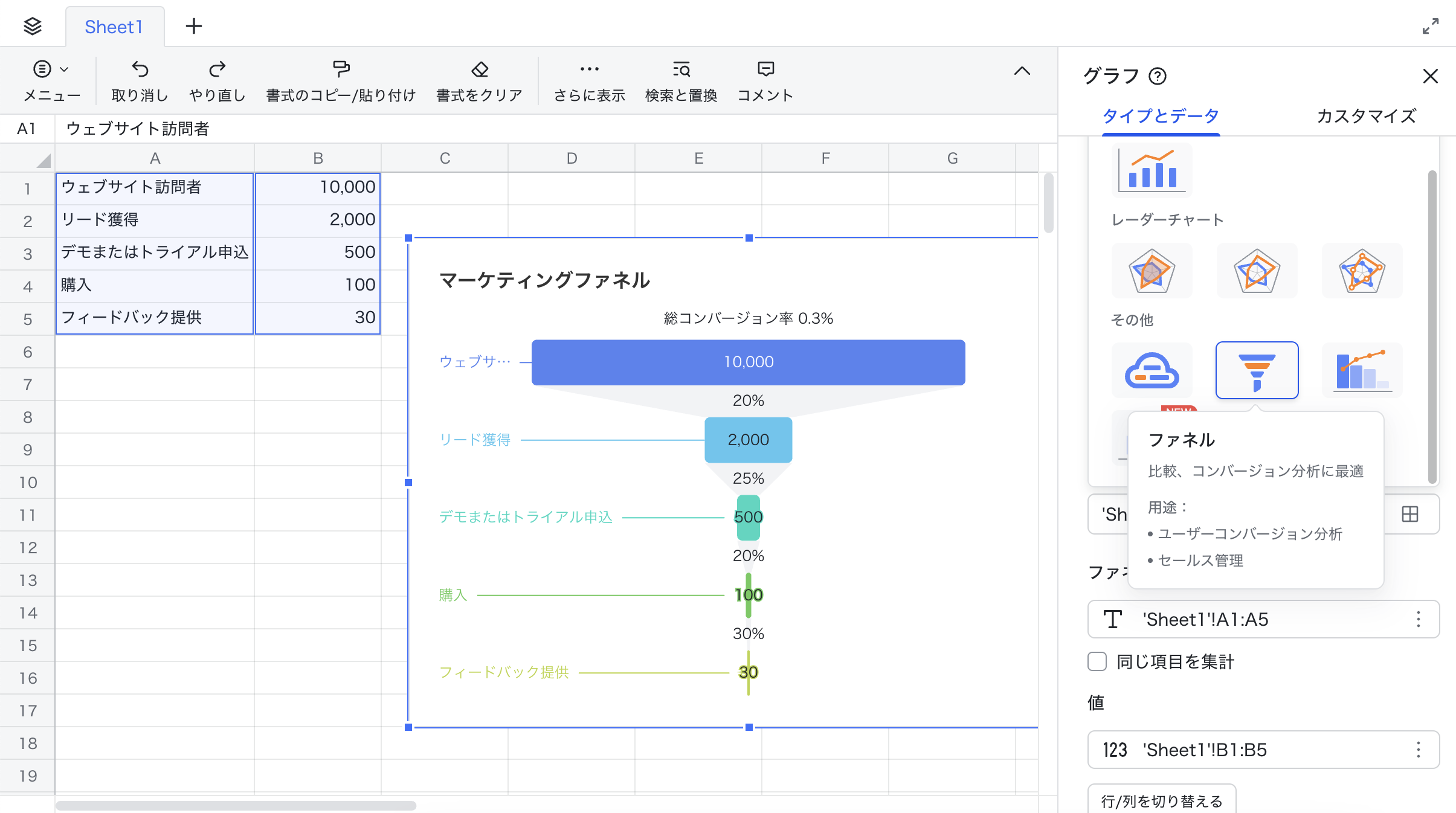Select the format painter (書式のコピー/貼り付け) tool
This screenshot has width=1456, height=813.
point(341,69)
